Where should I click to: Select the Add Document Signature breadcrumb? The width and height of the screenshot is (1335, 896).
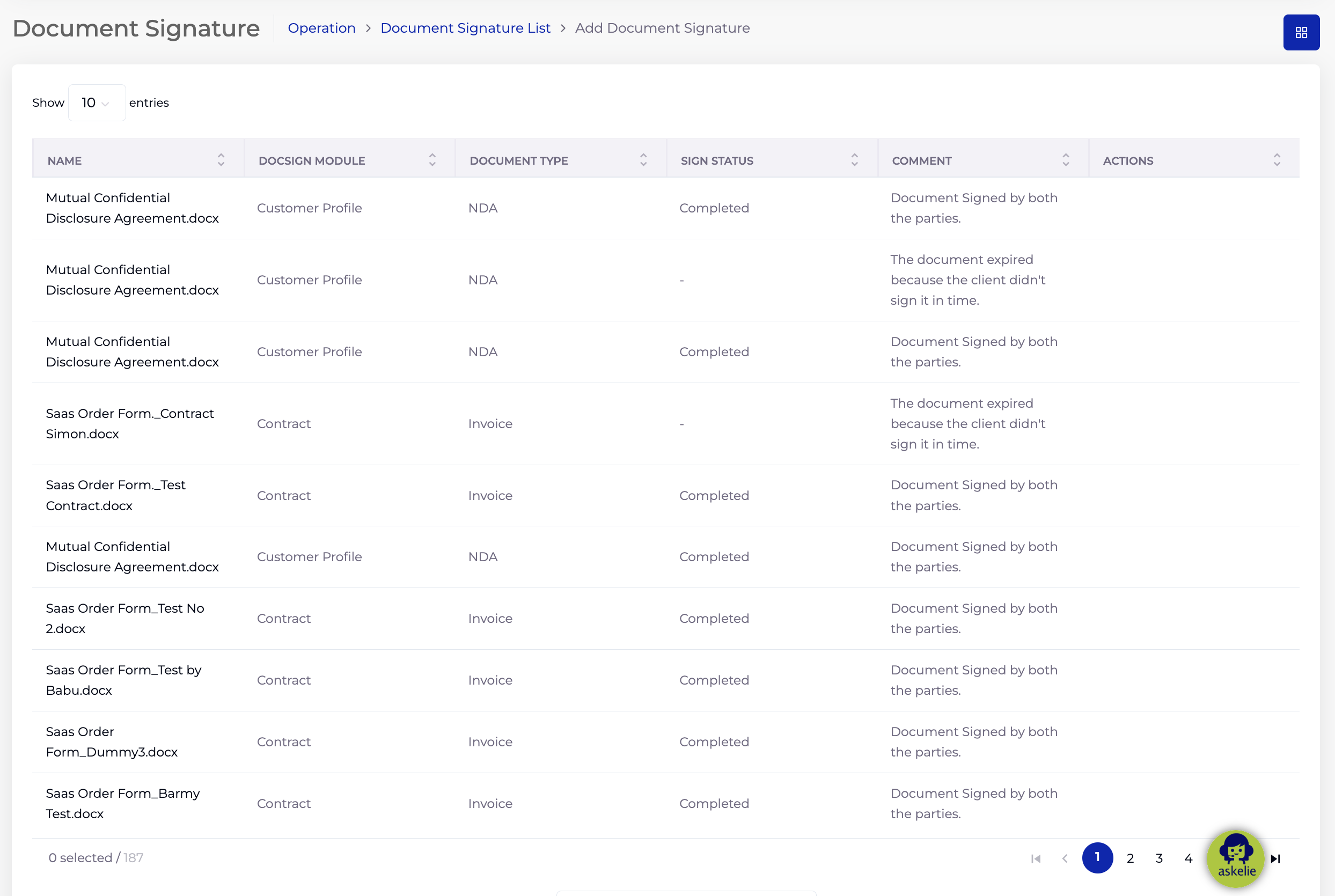[x=662, y=28]
